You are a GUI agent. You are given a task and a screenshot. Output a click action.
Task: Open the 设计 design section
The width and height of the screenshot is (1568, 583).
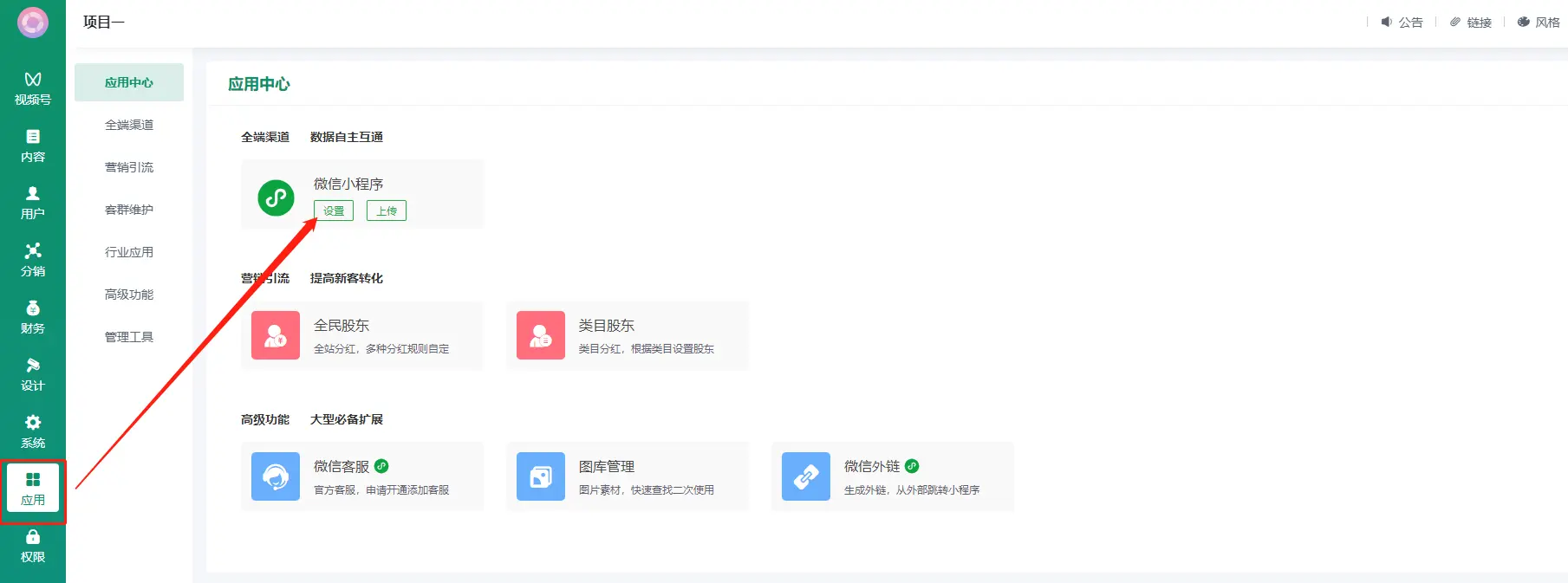point(33,374)
